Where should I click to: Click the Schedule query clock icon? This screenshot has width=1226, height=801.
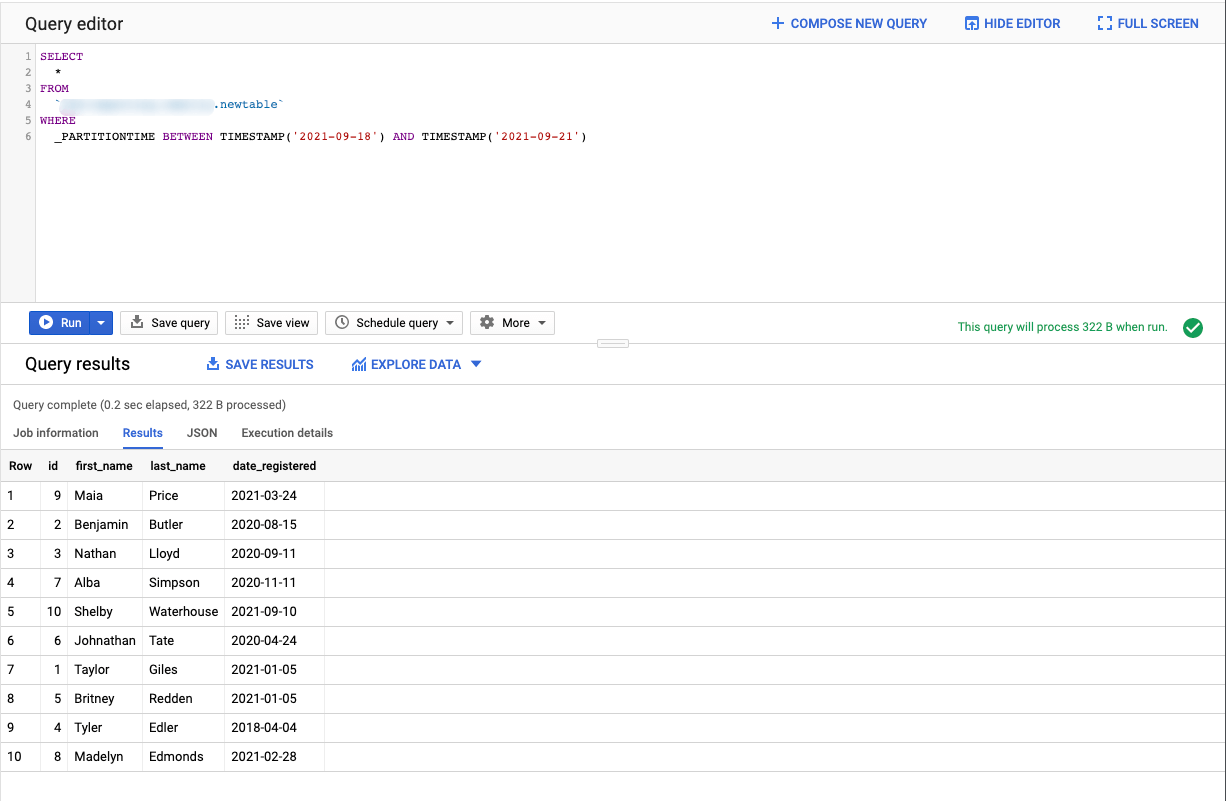coord(343,322)
